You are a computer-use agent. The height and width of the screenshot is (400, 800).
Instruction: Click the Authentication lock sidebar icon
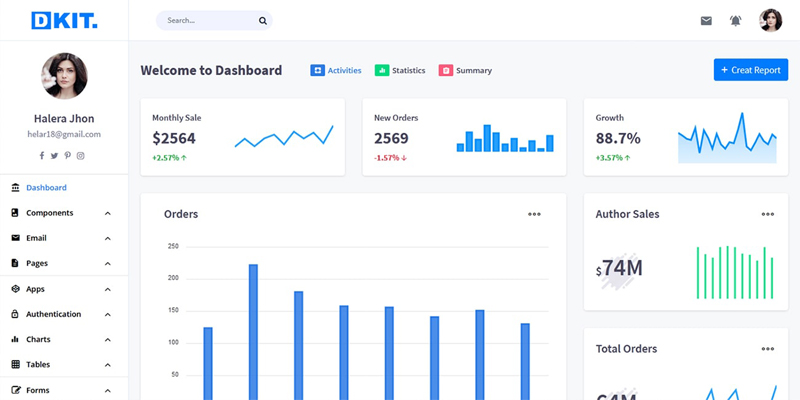pyautogui.click(x=15, y=314)
